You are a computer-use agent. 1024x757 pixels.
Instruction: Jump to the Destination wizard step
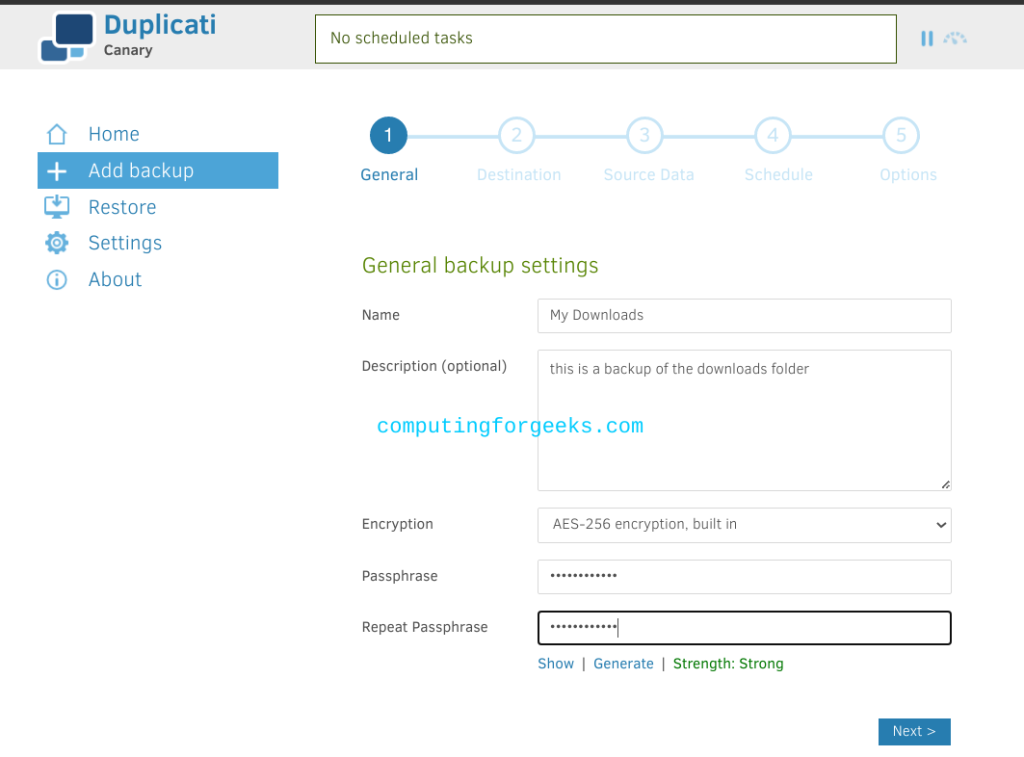pos(517,135)
